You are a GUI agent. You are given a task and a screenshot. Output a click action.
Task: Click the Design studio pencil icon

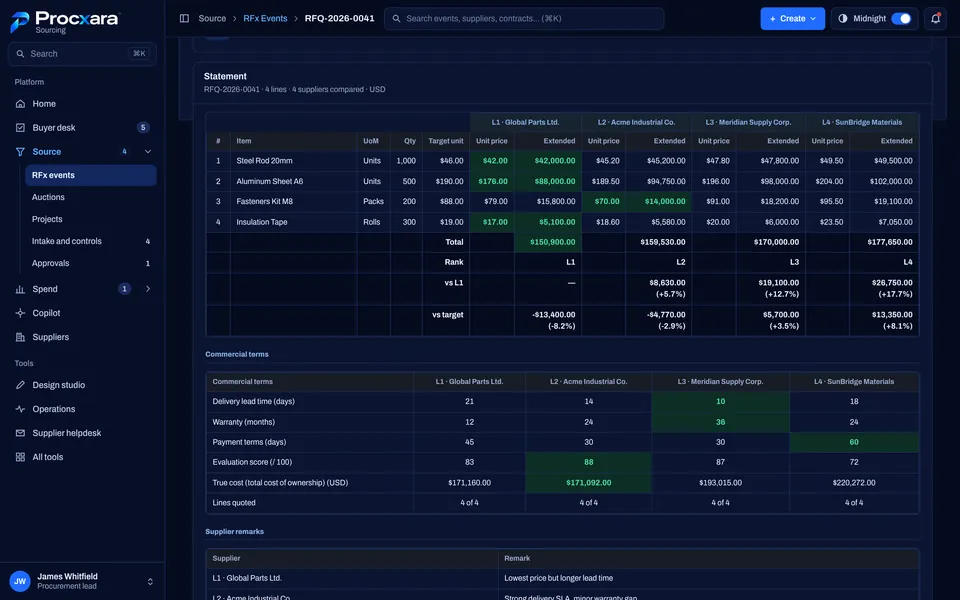coord(20,385)
